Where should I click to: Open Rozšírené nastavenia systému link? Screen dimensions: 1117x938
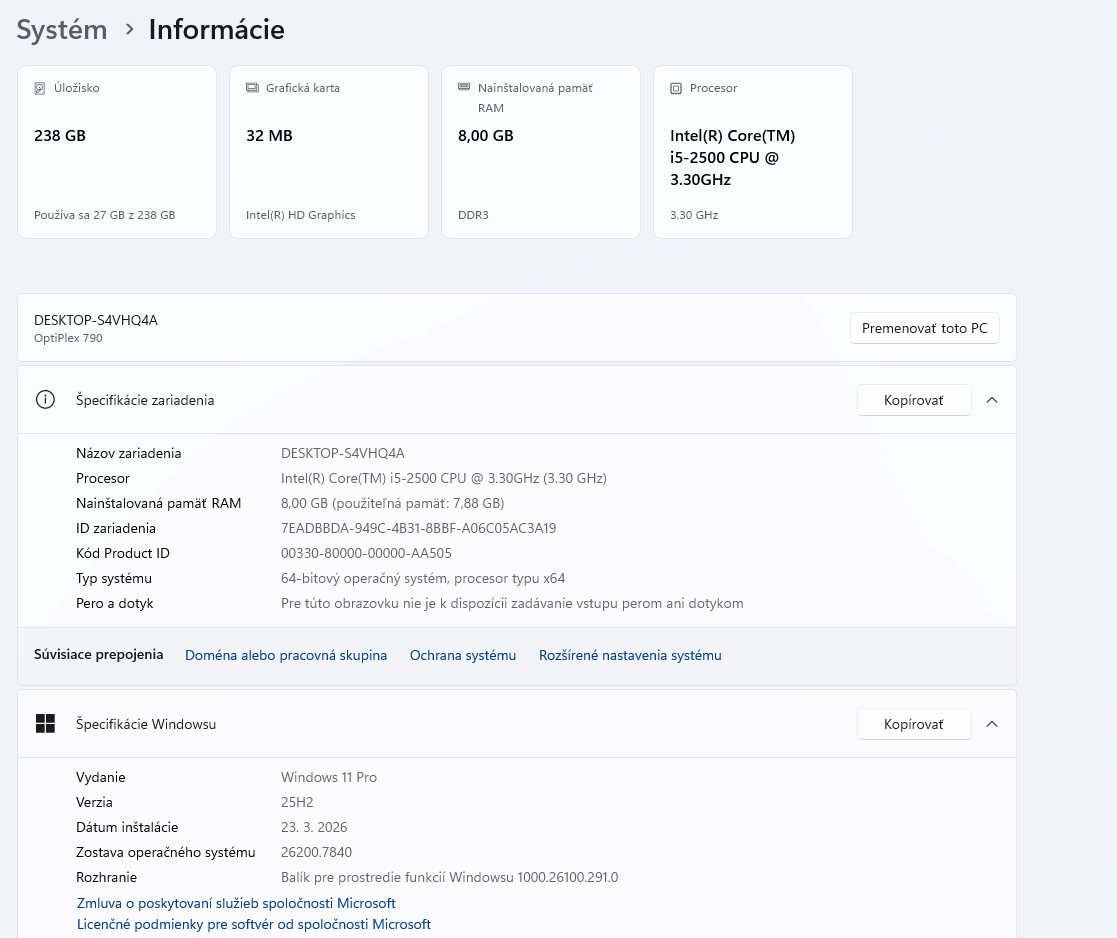630,656
